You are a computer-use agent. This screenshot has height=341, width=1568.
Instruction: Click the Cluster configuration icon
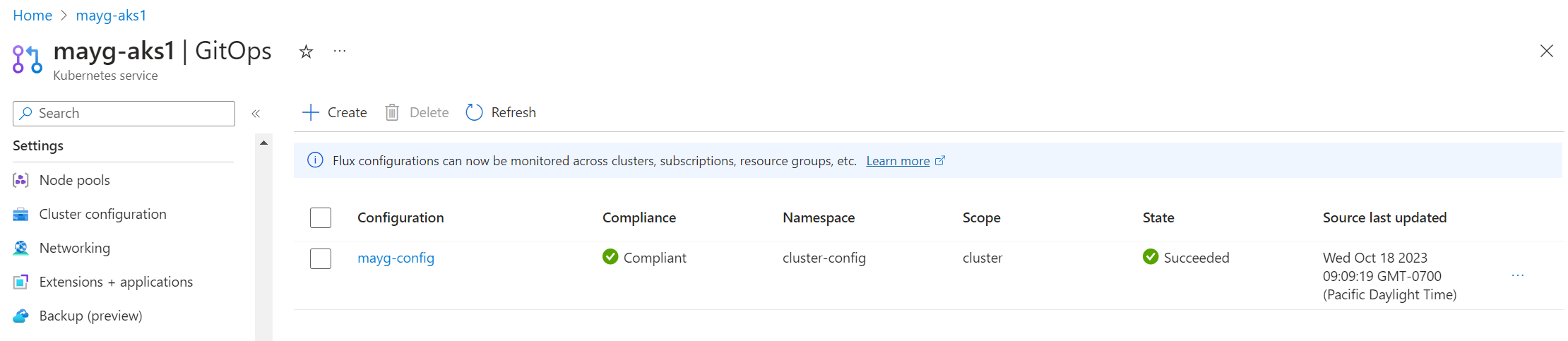(21, 214)
